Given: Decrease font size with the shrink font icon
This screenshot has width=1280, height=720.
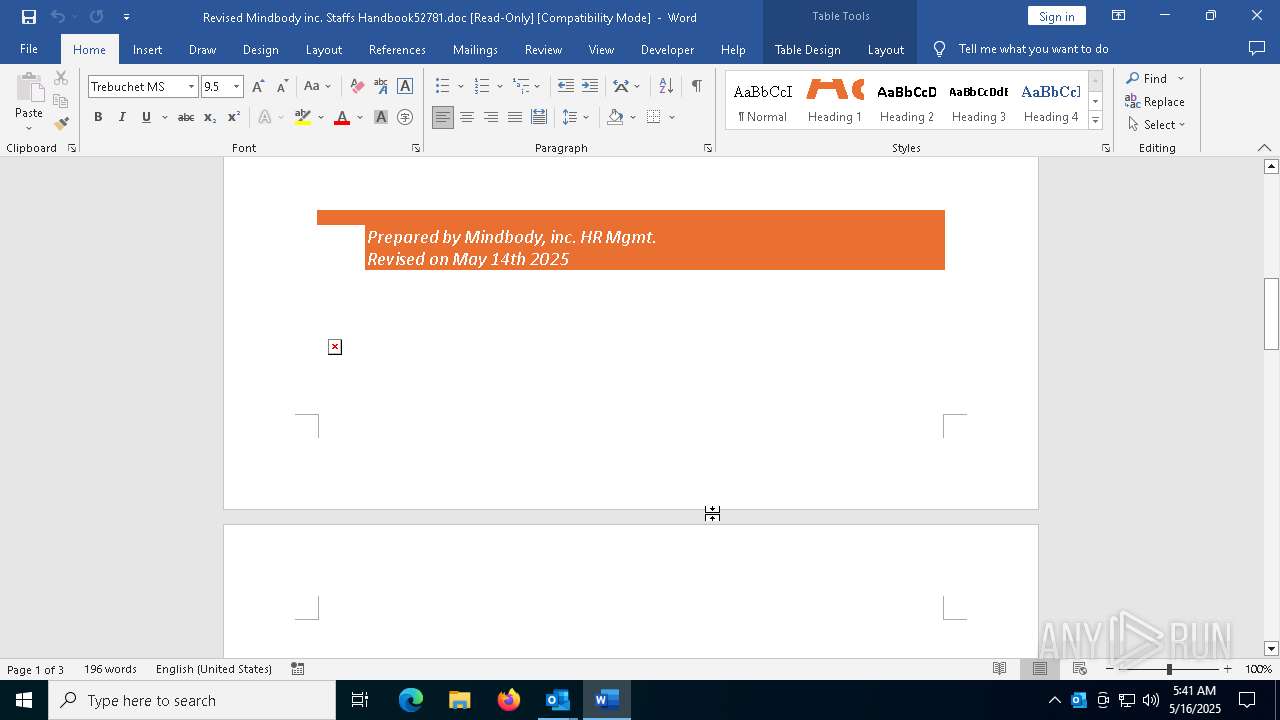Looking at the screenshot, I should tap(282, 87).
